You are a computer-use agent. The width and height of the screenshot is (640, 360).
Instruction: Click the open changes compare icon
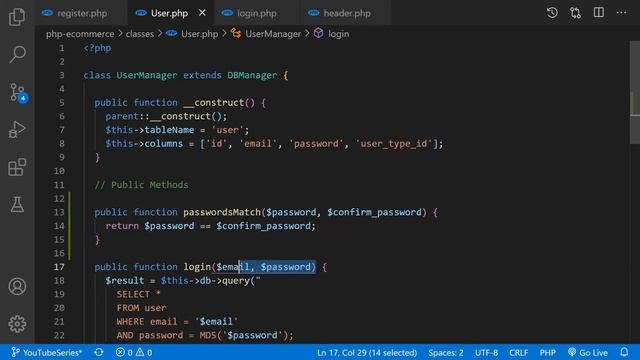(576, 13)
